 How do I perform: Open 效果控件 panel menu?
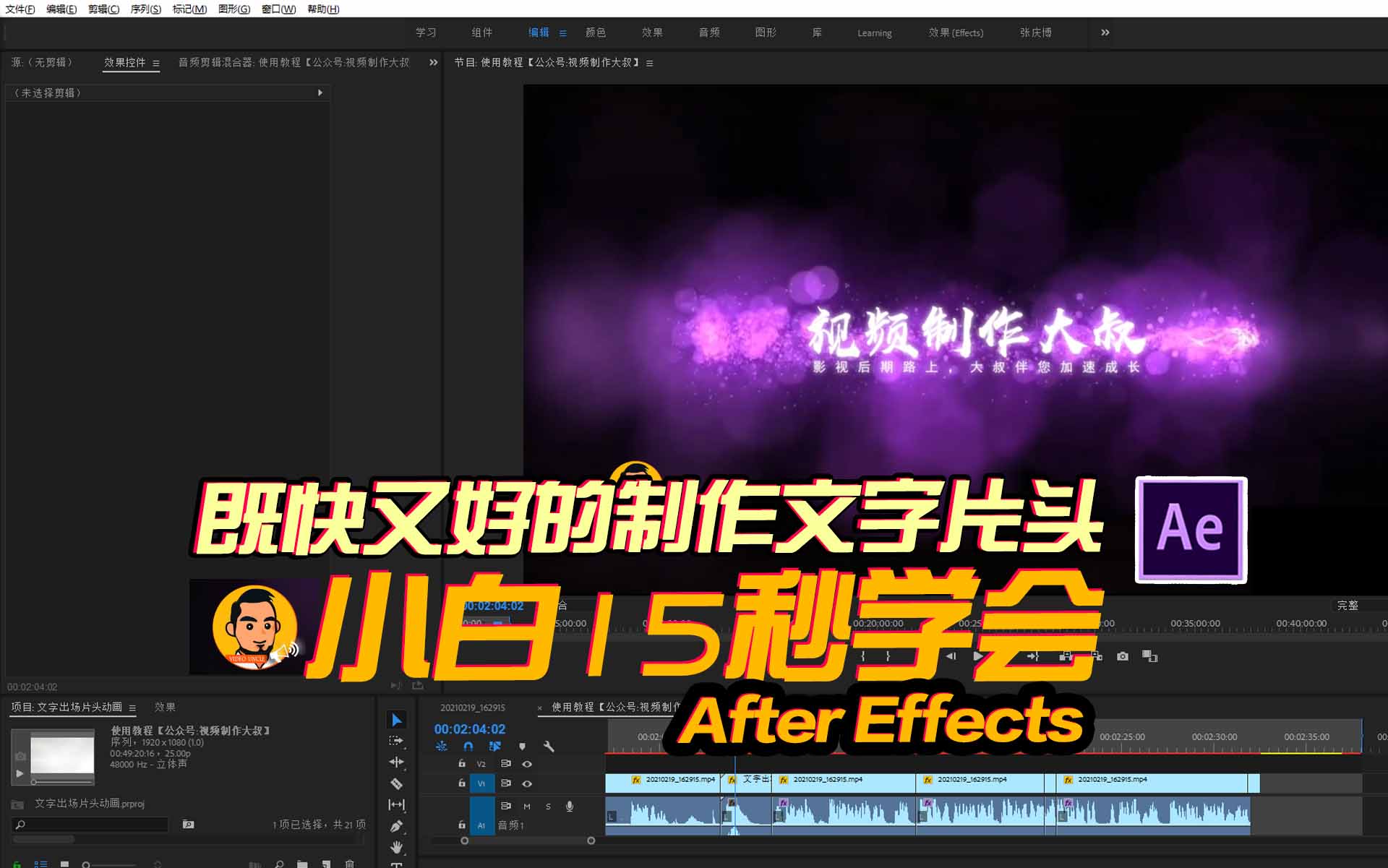coord(156,63)
